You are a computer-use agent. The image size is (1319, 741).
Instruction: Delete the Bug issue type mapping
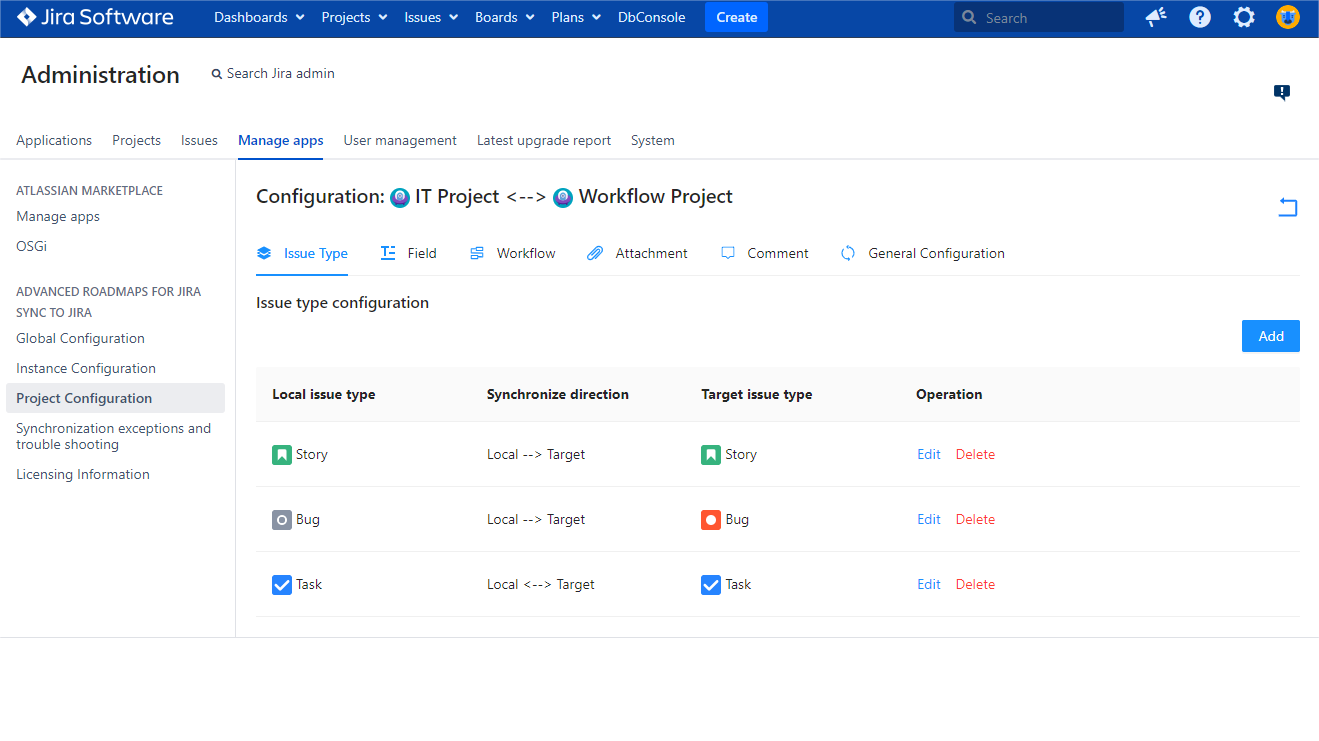(x=975, y=519)
